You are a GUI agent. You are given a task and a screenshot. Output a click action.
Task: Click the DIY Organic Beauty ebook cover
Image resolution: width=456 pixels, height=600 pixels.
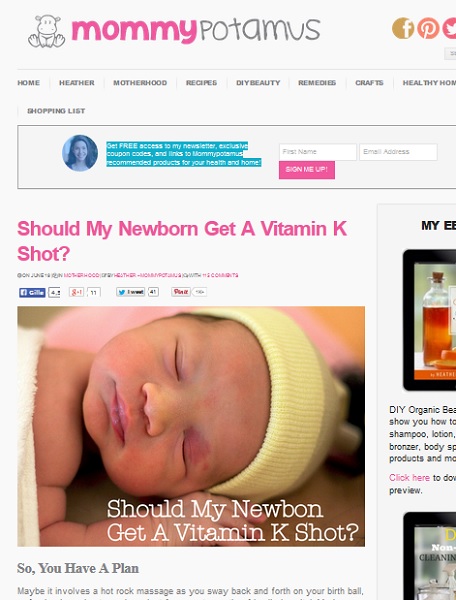coord(429,320)
